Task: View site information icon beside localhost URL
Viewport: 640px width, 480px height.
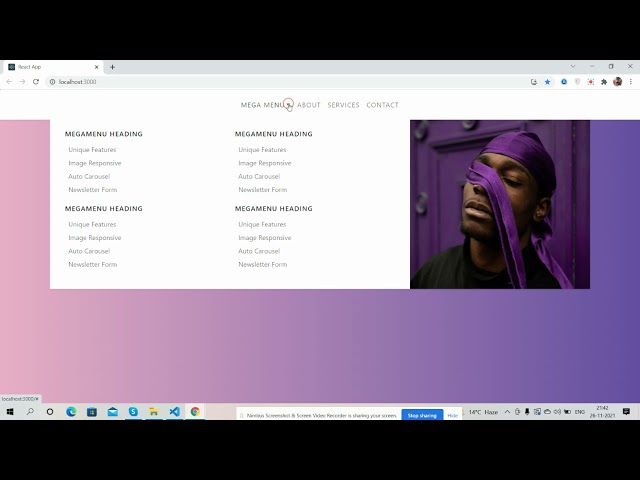Action: click(52, 82)
